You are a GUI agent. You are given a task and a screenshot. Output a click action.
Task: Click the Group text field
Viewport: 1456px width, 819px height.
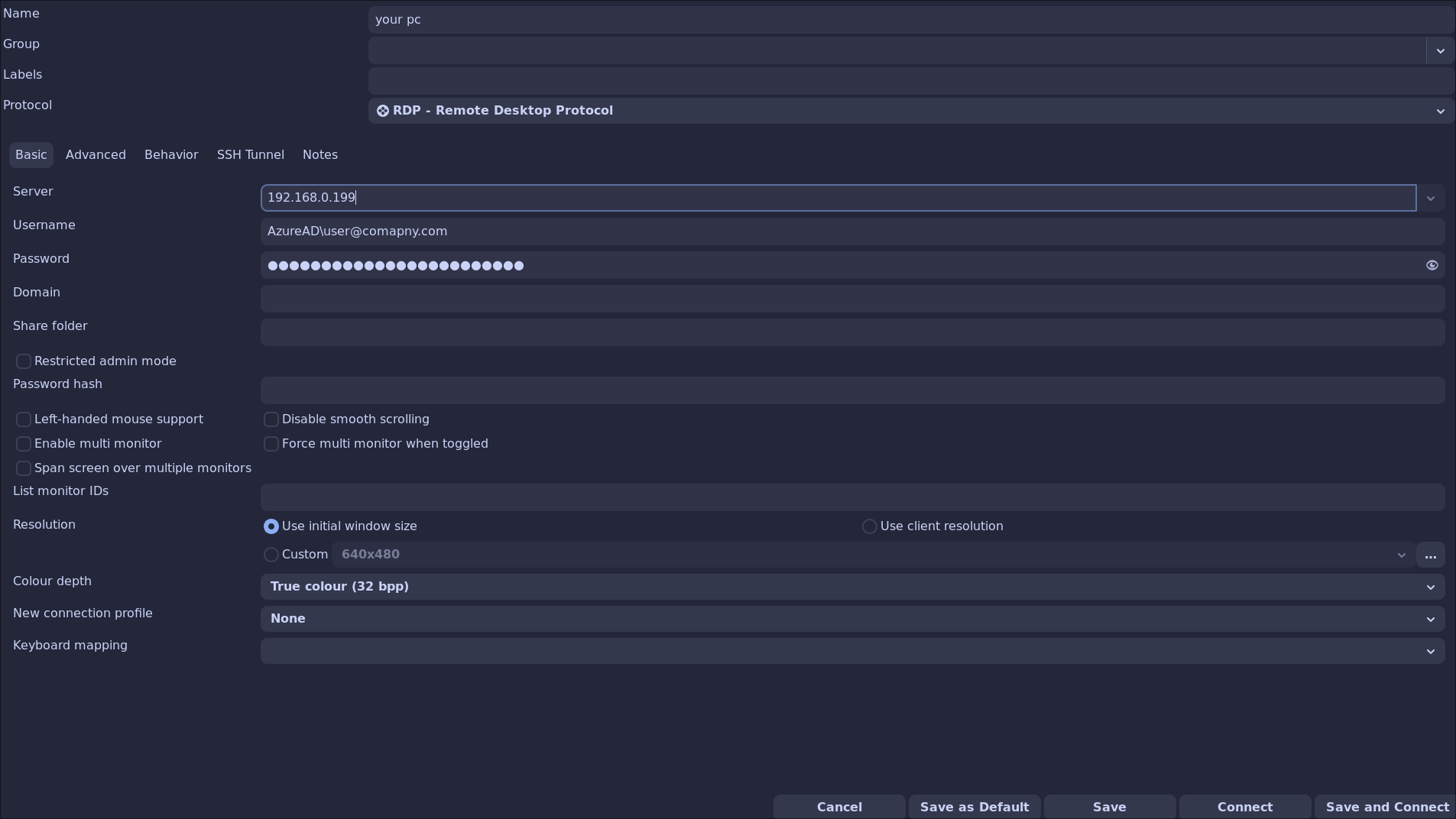(x=897, y=50)
